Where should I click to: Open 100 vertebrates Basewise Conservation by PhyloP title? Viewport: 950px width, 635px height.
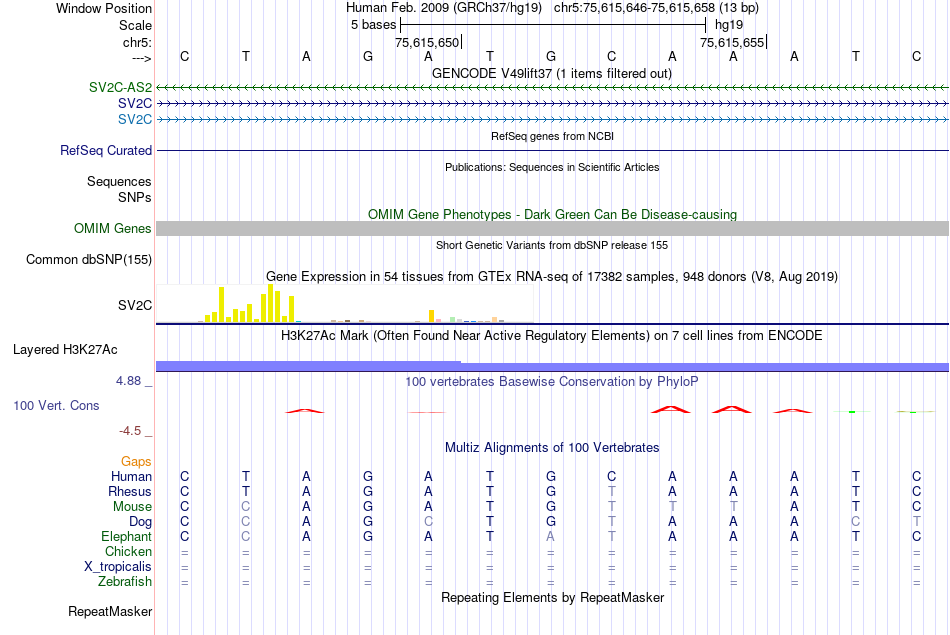(551, 382)
